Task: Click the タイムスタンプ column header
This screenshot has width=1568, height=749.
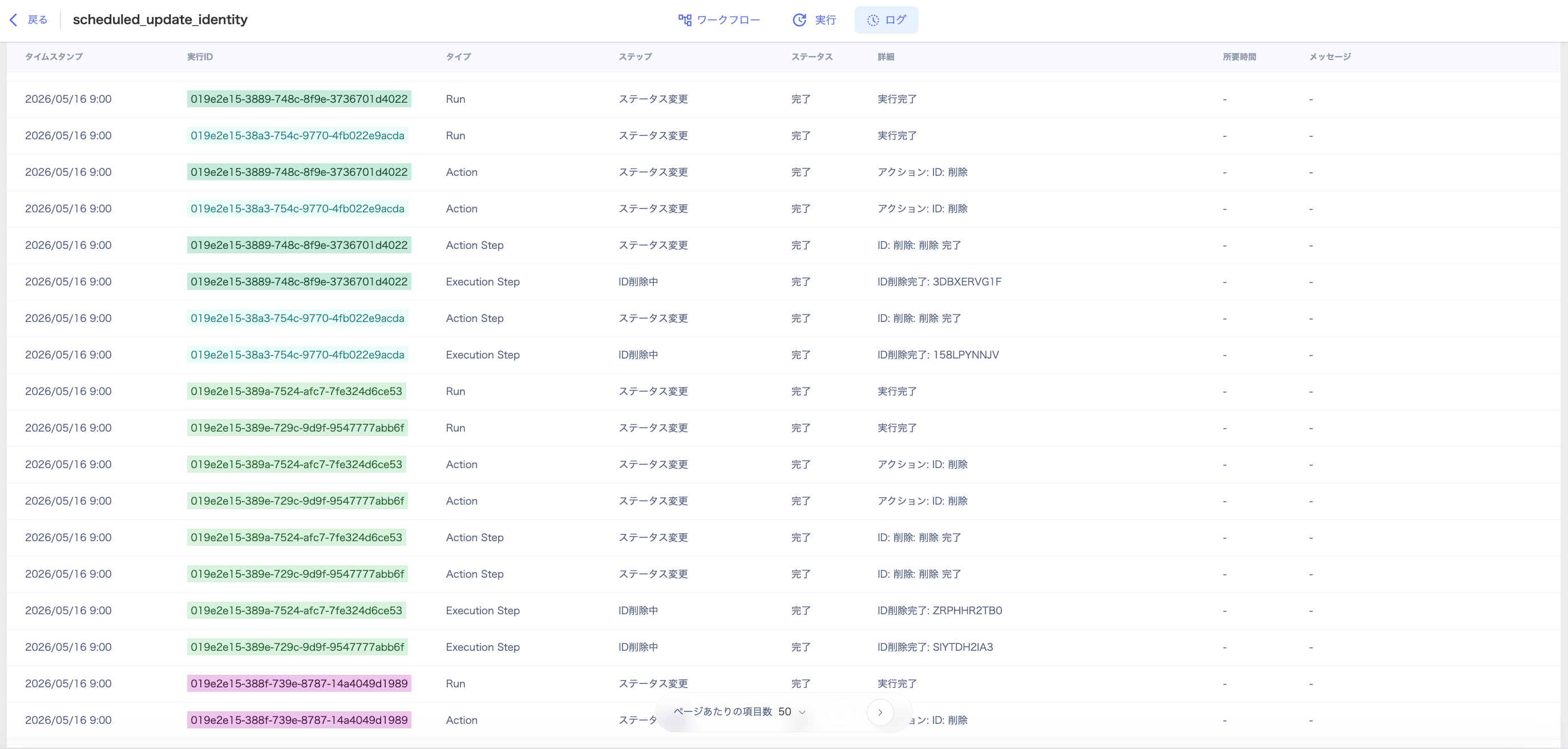Action: [x=54, y=57]
